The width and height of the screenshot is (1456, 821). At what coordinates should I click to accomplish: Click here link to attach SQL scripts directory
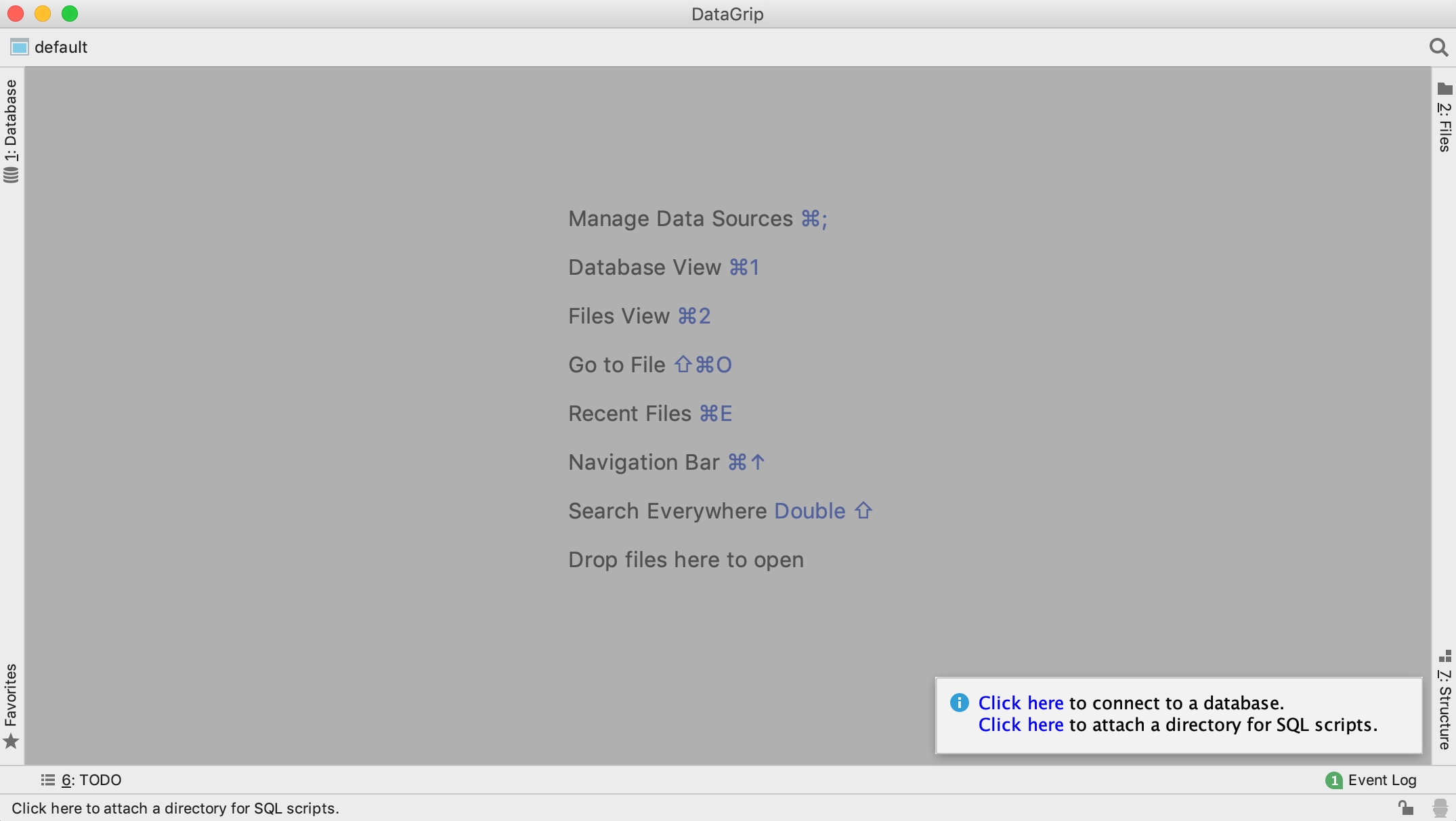click(1021, 725)
